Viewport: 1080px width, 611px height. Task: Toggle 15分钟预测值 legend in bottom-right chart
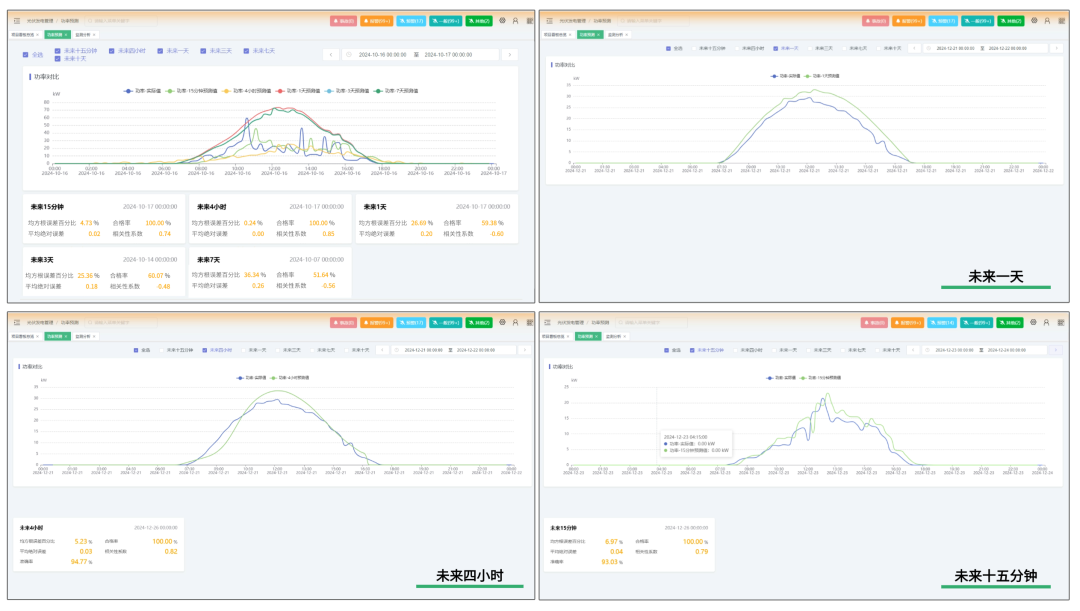coord(822,377)
